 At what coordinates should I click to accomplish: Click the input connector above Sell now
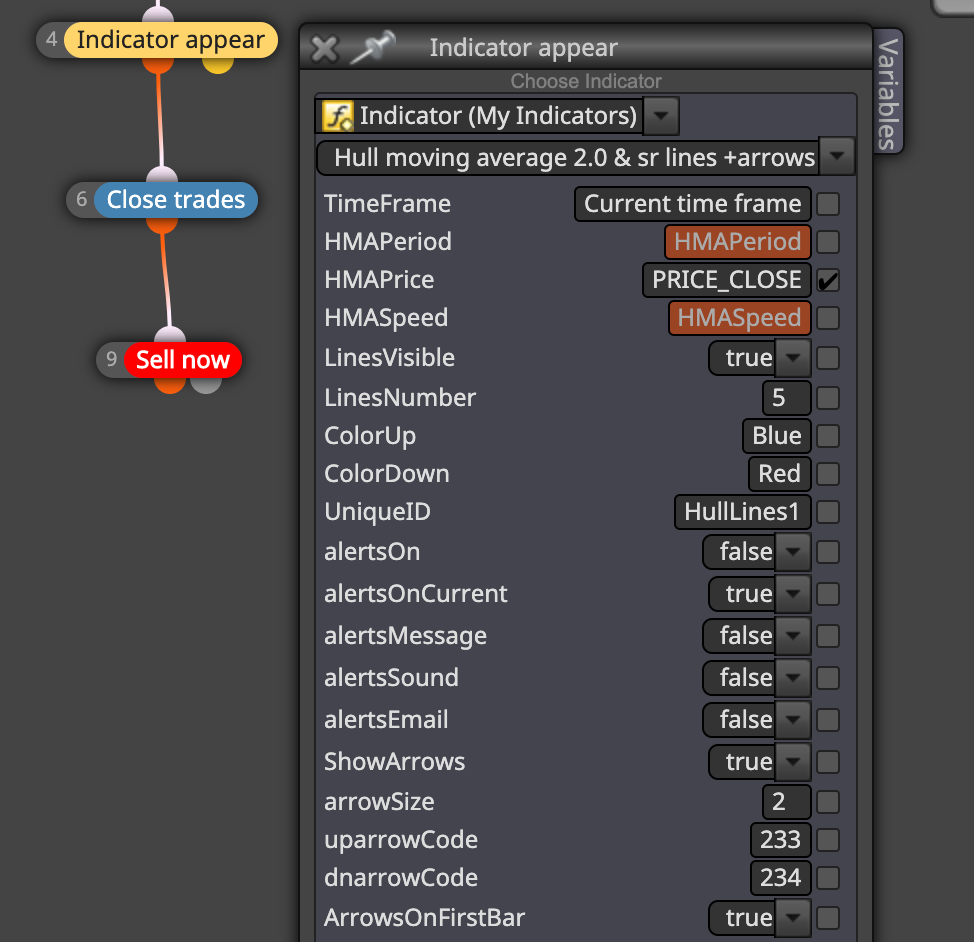(170, 334)
